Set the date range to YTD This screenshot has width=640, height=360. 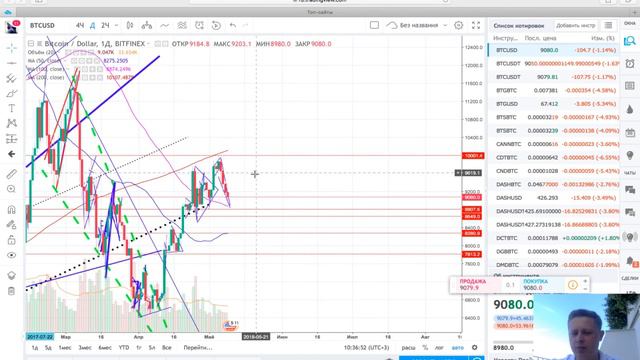pos(124,348)
